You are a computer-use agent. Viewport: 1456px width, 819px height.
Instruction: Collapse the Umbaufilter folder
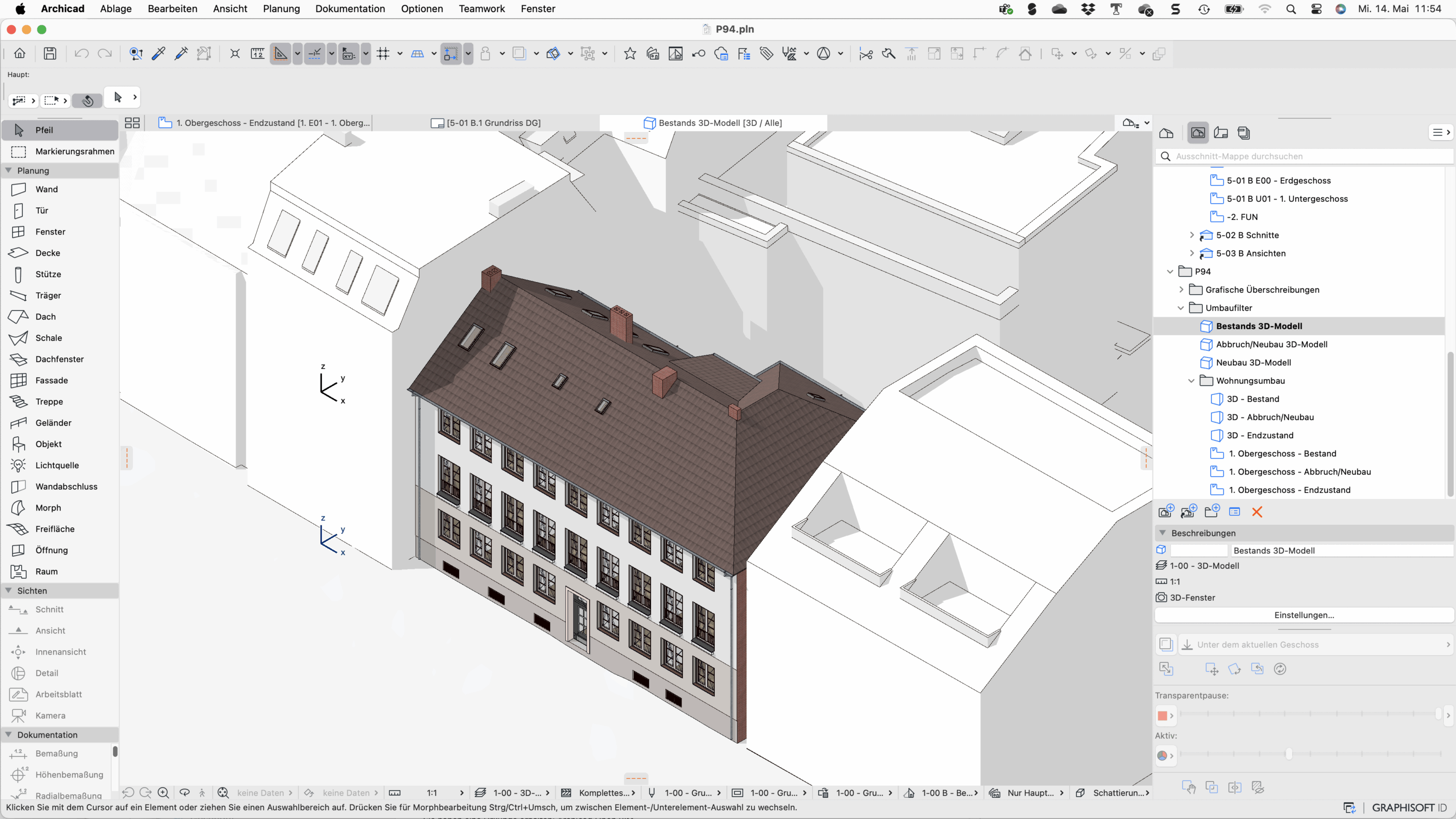[1181, 308]
